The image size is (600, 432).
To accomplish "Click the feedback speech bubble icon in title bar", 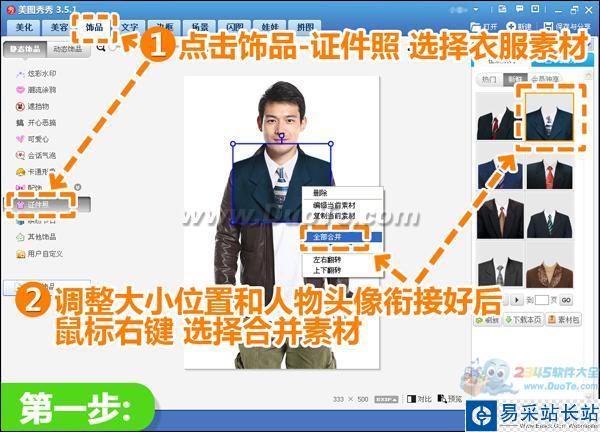I will pos(519,9).
